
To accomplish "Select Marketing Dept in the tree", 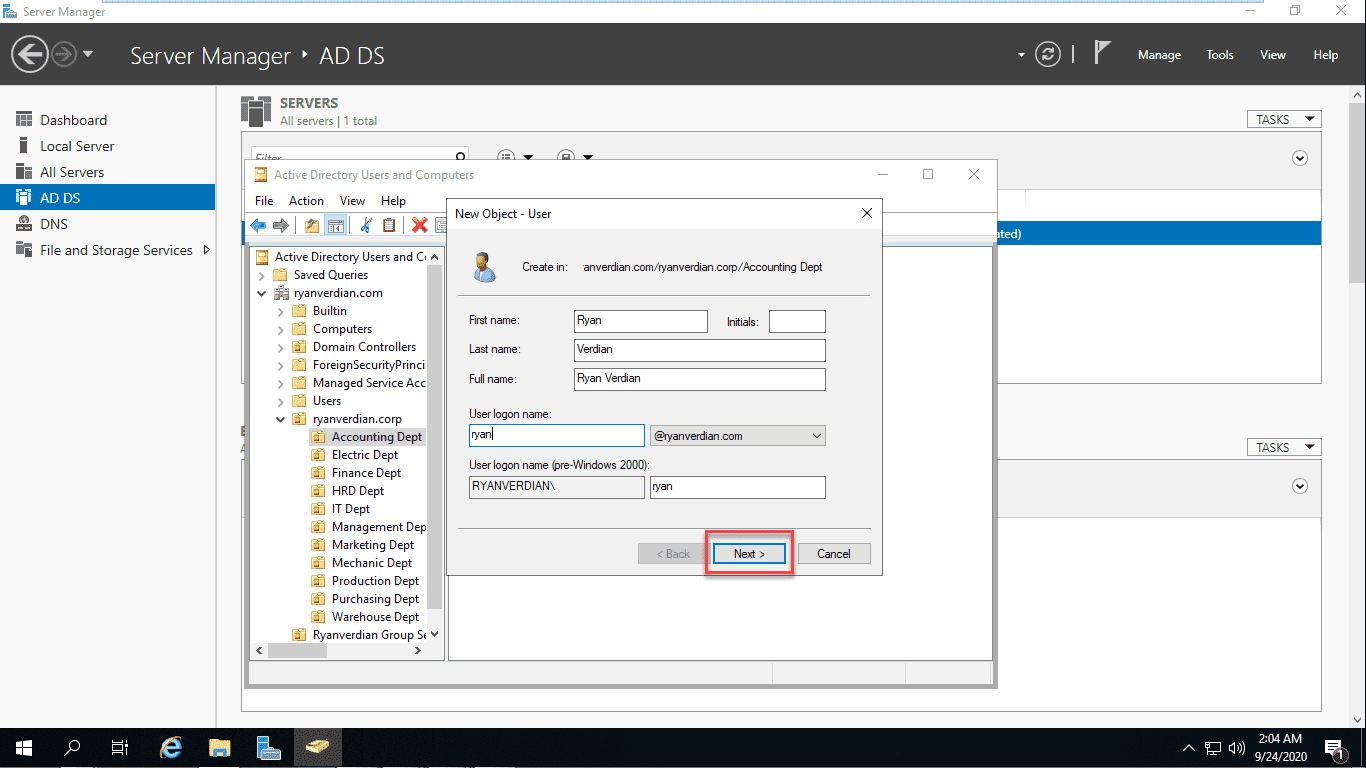I will [x=373, y=545].
